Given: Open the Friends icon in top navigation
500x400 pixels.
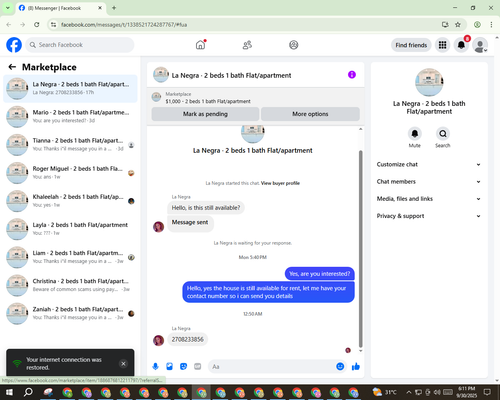Looking at the screenshot, I should click(247, 45).
